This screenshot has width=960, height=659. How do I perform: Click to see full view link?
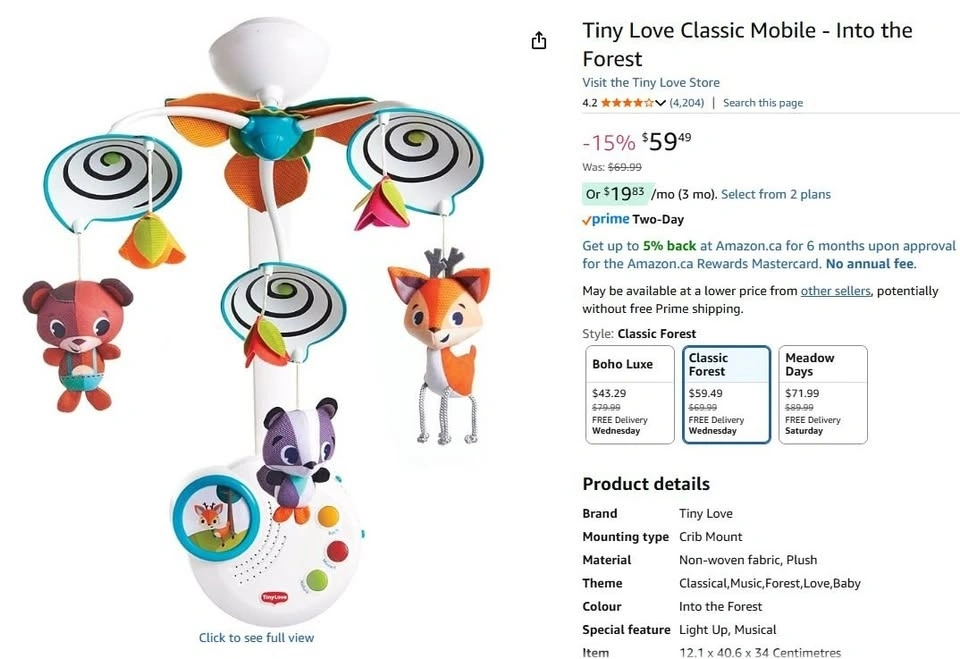coord(256,638)
